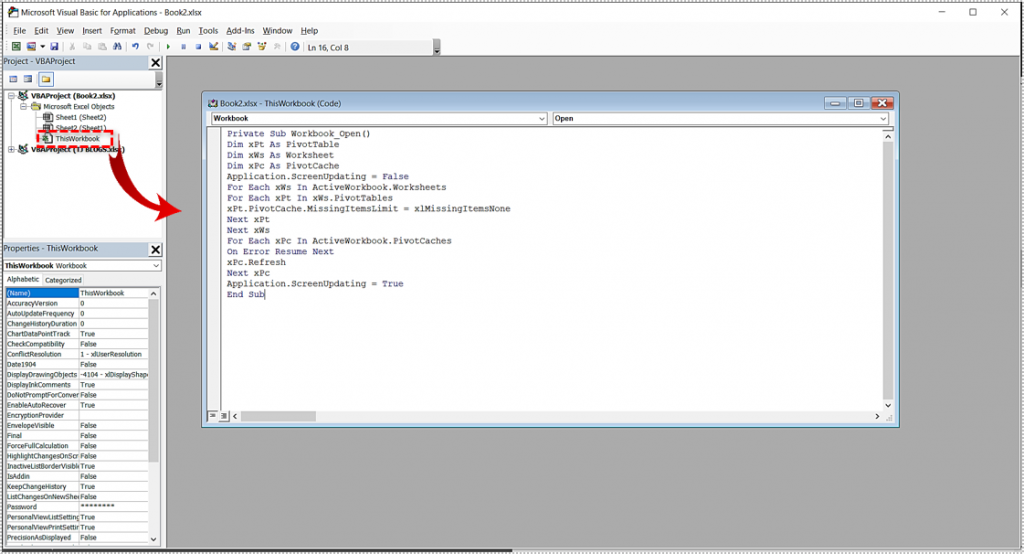Open the ThisWorkbook Workbook properties object dropdown
Screen dimensions: 1024x554
(x=155, y=266)
